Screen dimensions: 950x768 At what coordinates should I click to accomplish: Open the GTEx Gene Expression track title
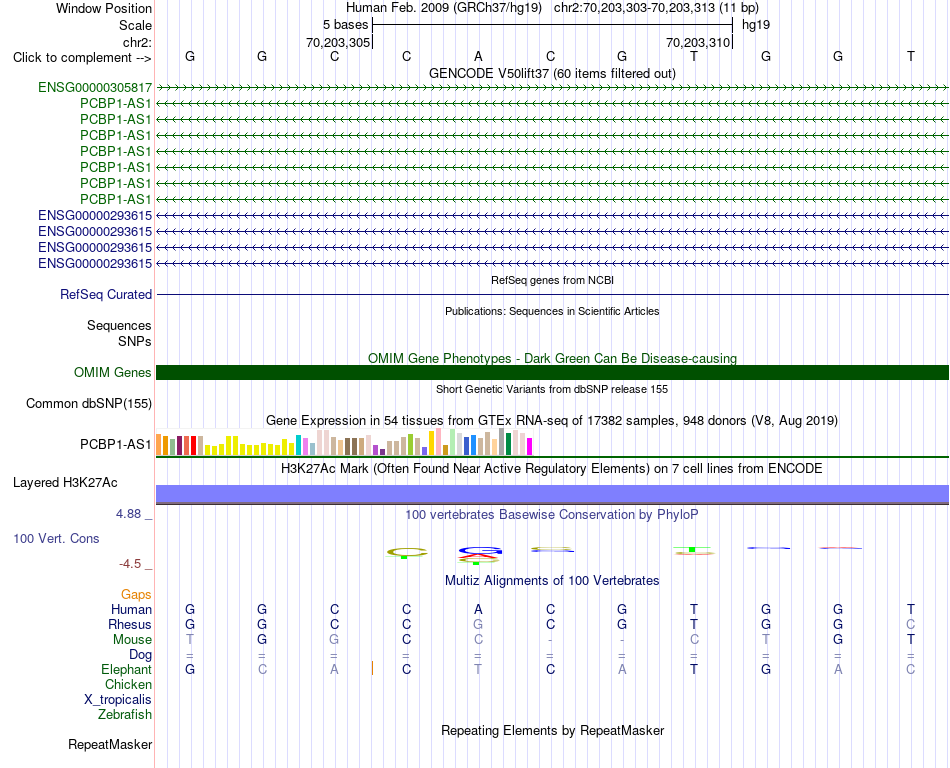pos(552,420)
